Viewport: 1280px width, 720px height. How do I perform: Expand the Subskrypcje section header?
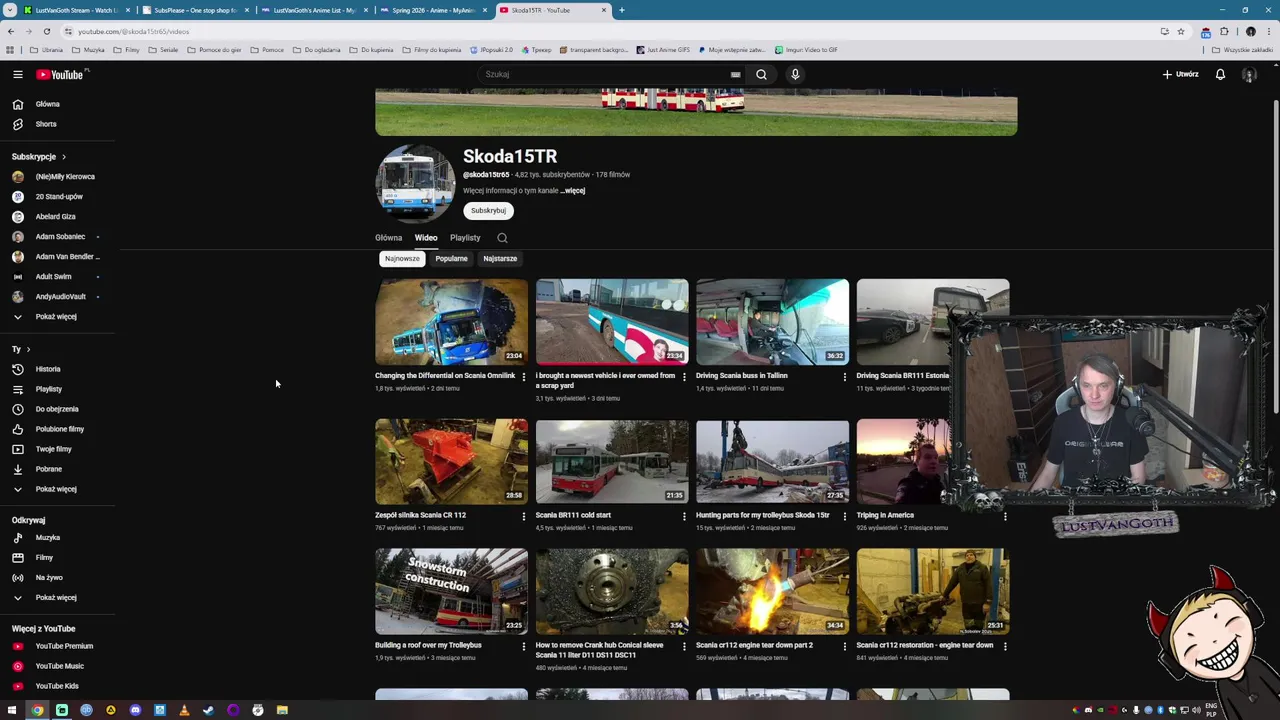(x=39, y=157)
